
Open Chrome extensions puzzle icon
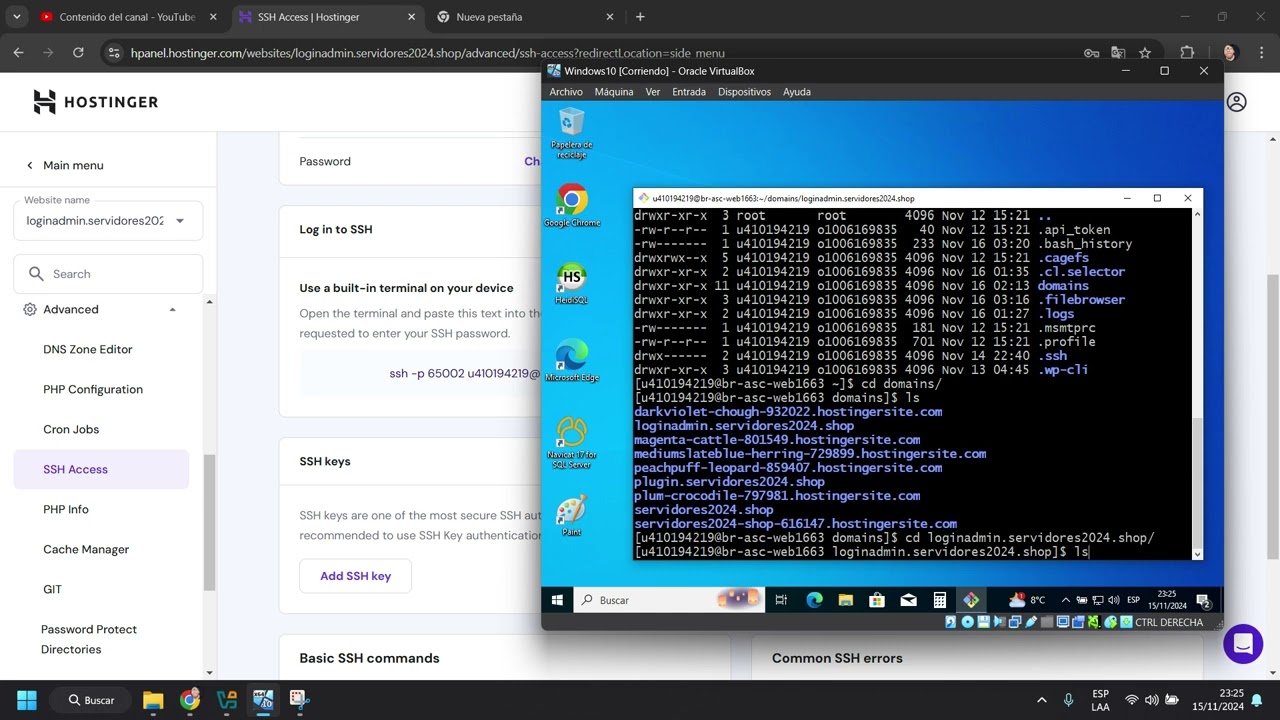click(x=1187, y=53)
